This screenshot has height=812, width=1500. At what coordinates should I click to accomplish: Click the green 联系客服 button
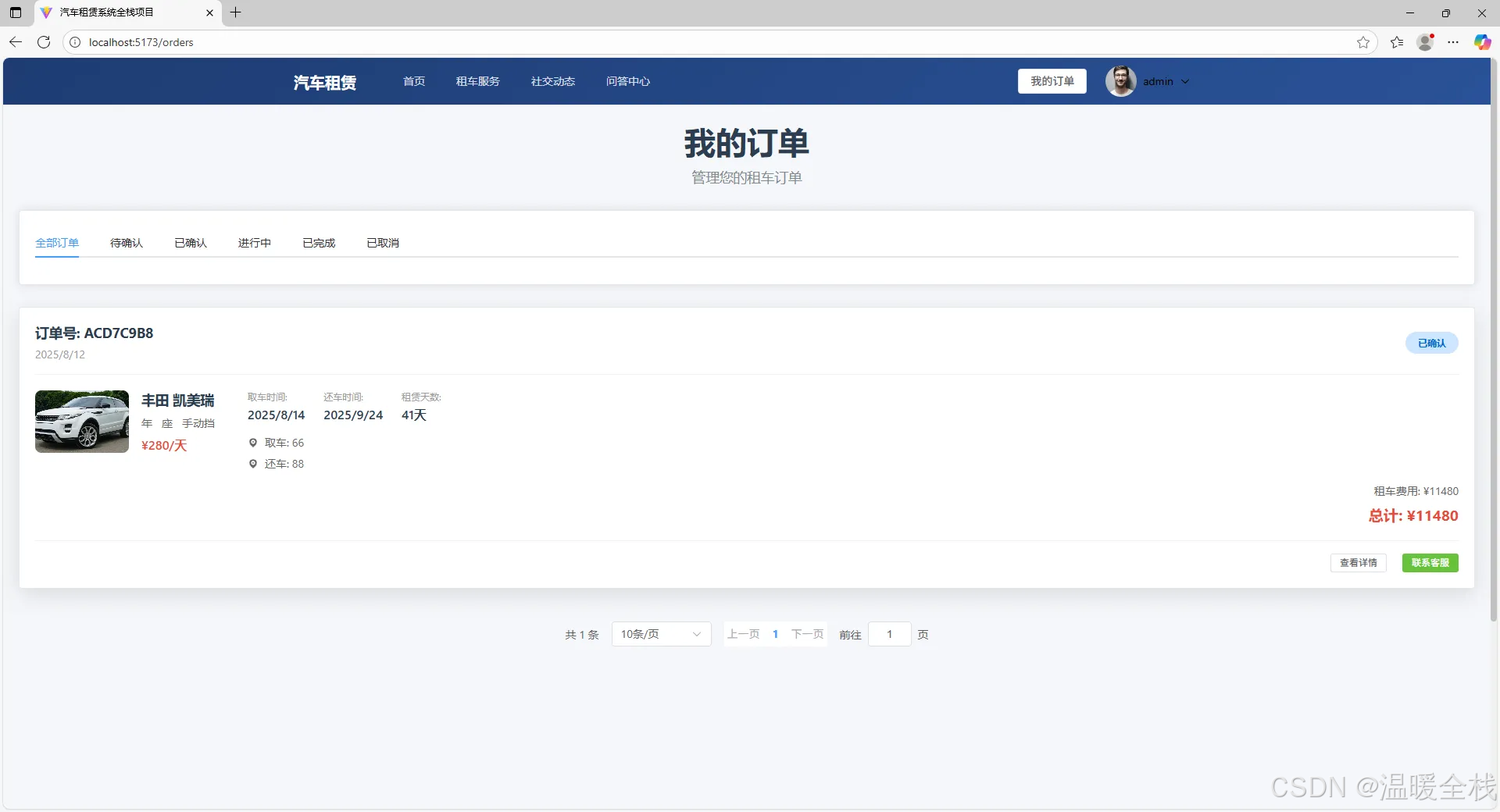point(1430,563)
